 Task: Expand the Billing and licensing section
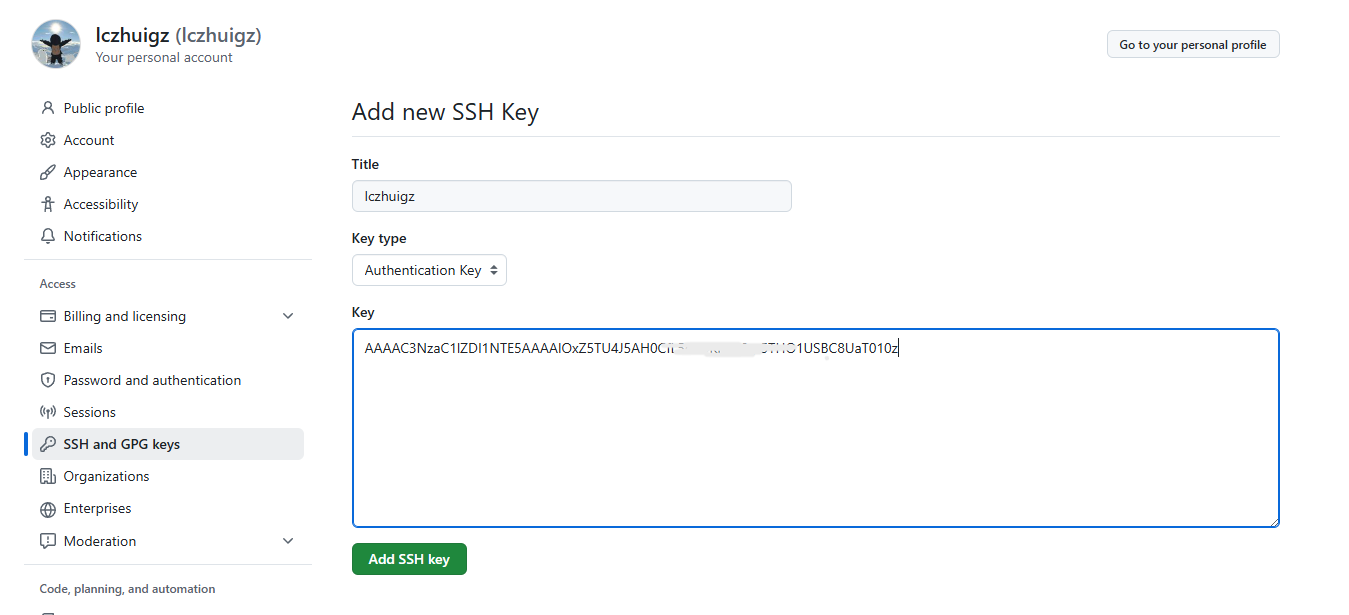[x=288, y=316]
